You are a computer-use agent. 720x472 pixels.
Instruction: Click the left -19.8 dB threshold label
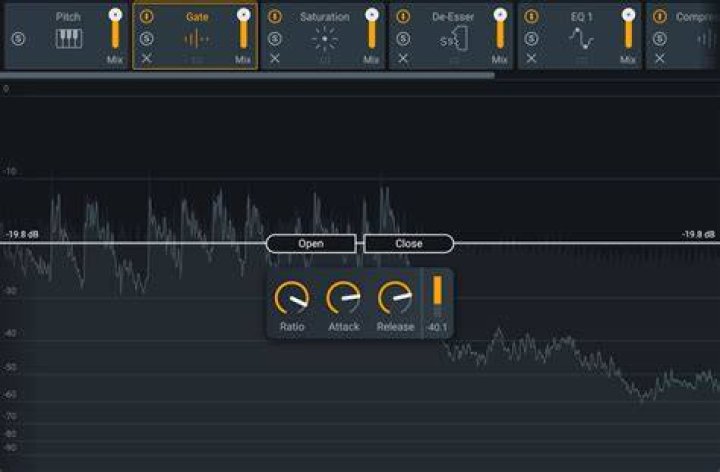pos(22,235)
